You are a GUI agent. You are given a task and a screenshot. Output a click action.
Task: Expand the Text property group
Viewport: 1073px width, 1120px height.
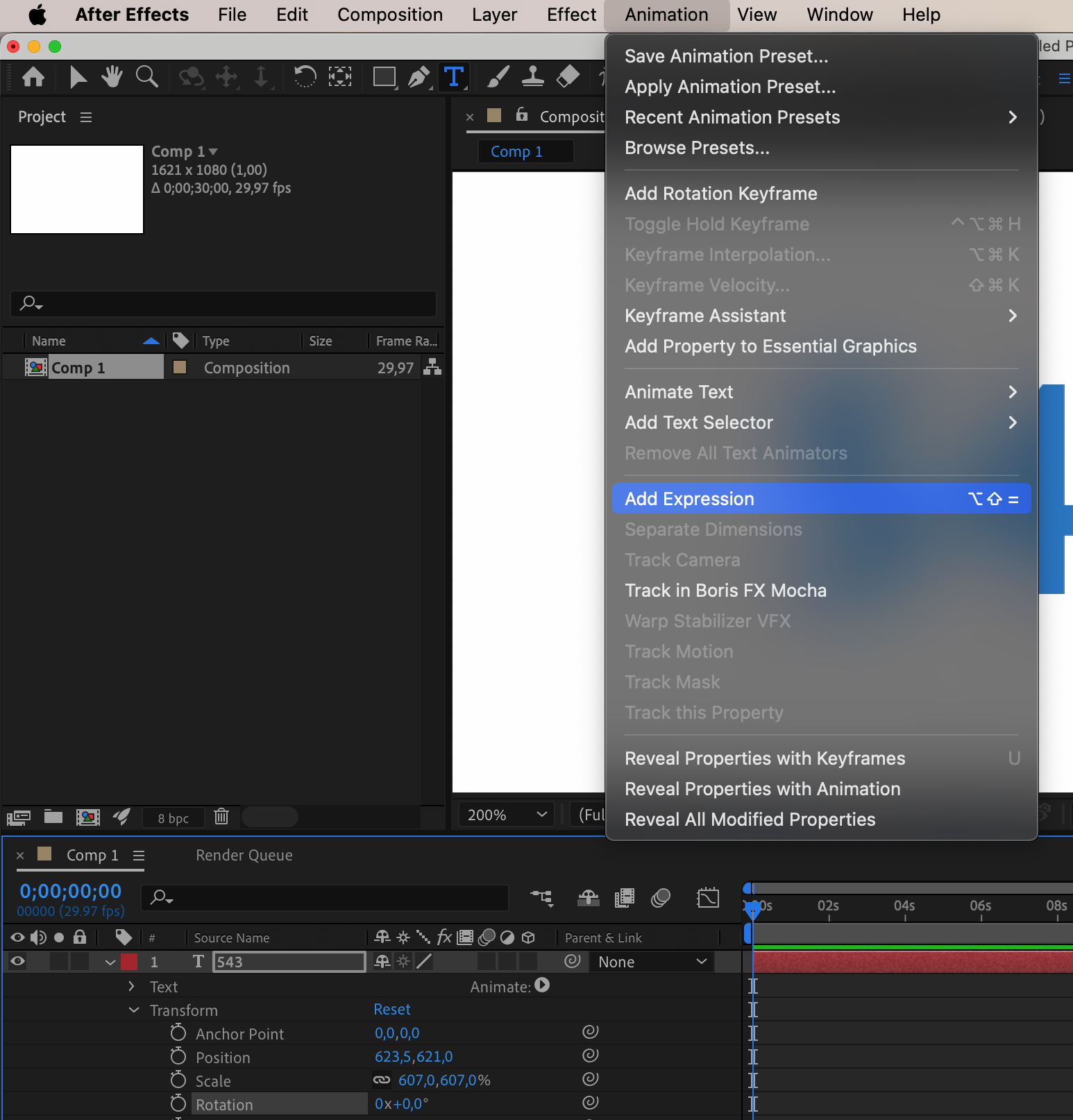(x=132, y=986)
